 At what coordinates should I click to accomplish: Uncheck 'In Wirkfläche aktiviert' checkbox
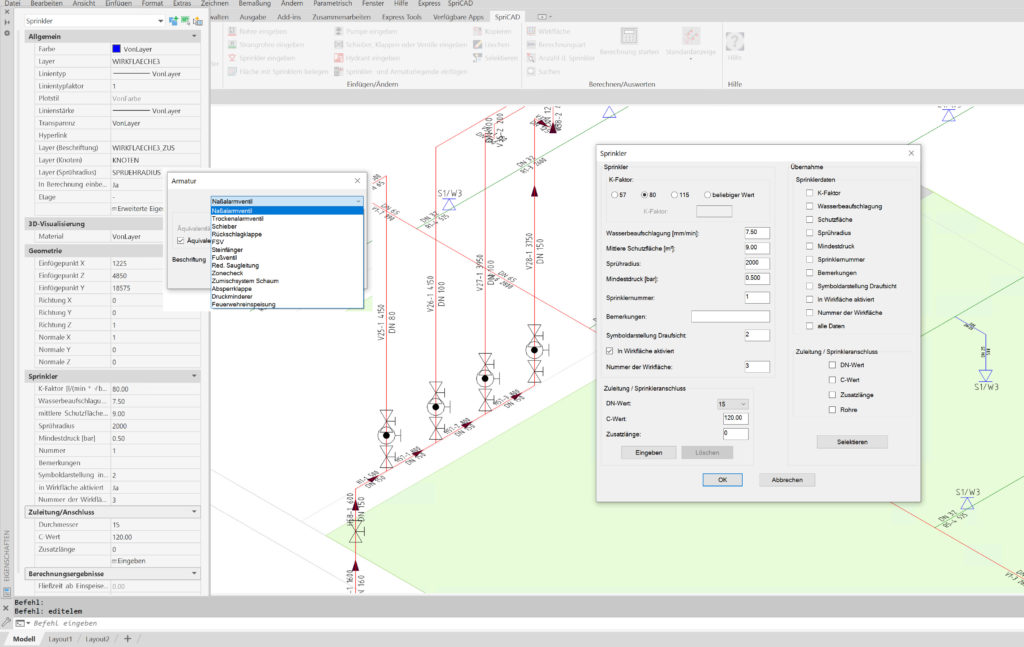611,351
